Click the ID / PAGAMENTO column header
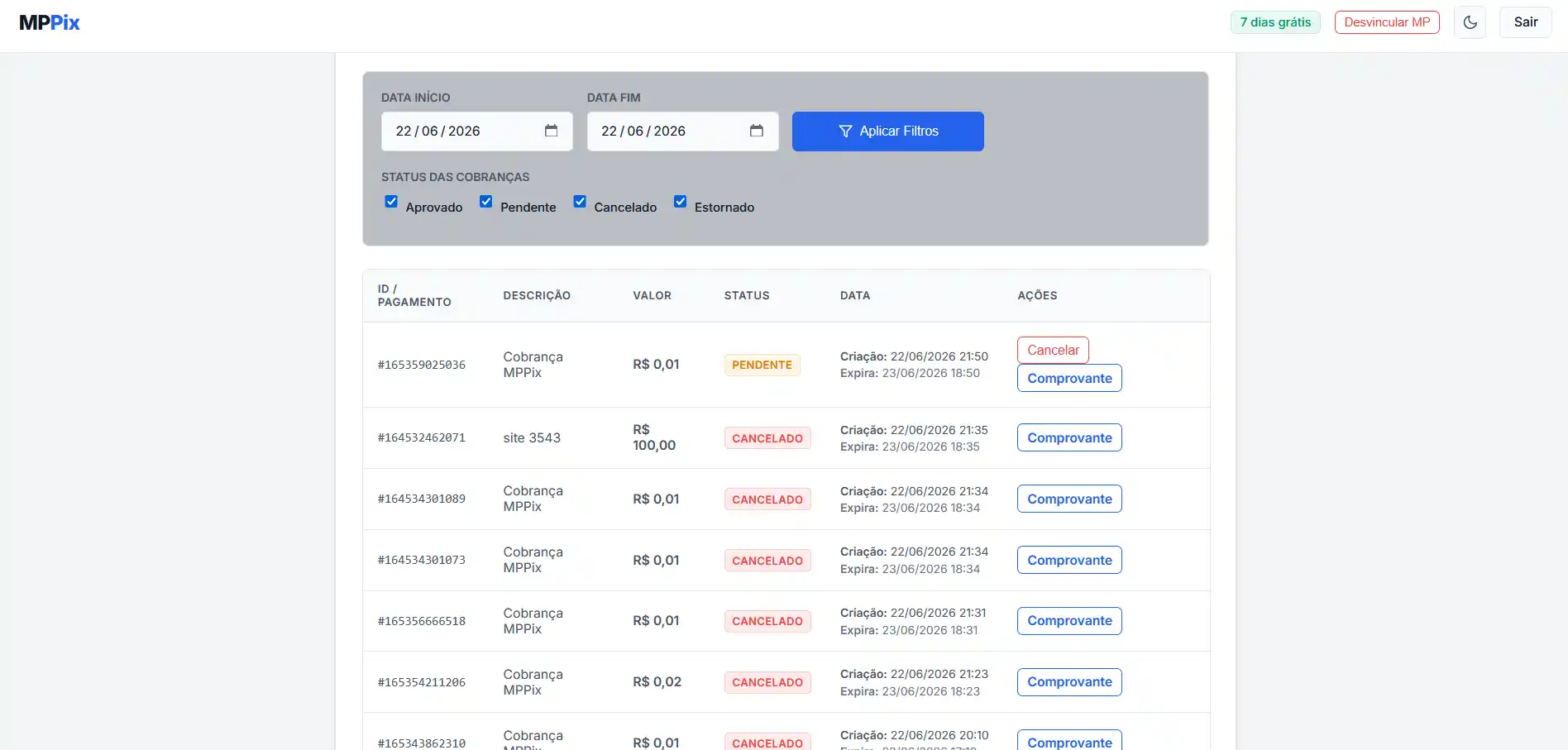The image size is (1568, 750). (414, 295)
